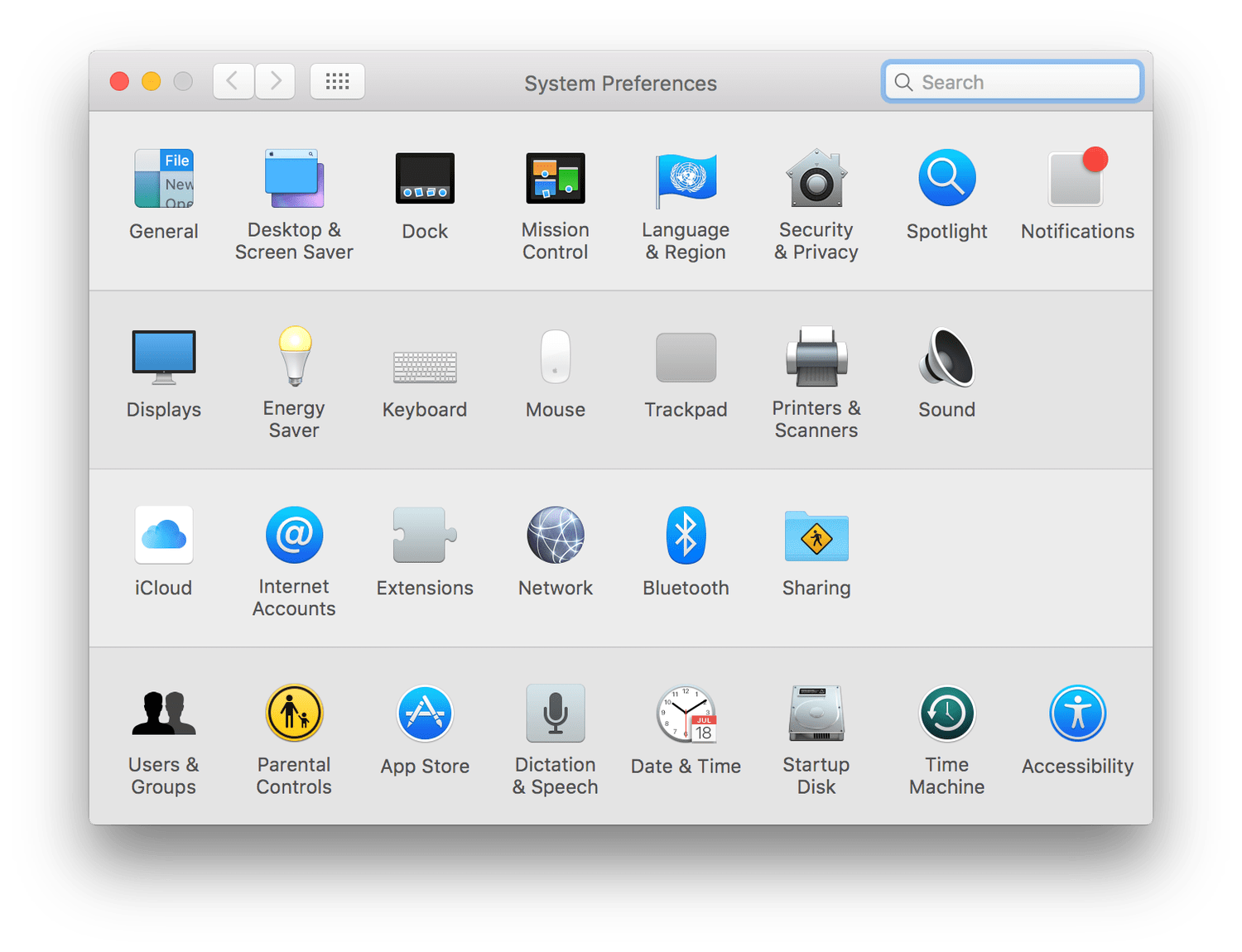Screen dimensions: 1242x952
Task: Click the Show All grid button
Action: pyautogui.click(x=337, y=81)
